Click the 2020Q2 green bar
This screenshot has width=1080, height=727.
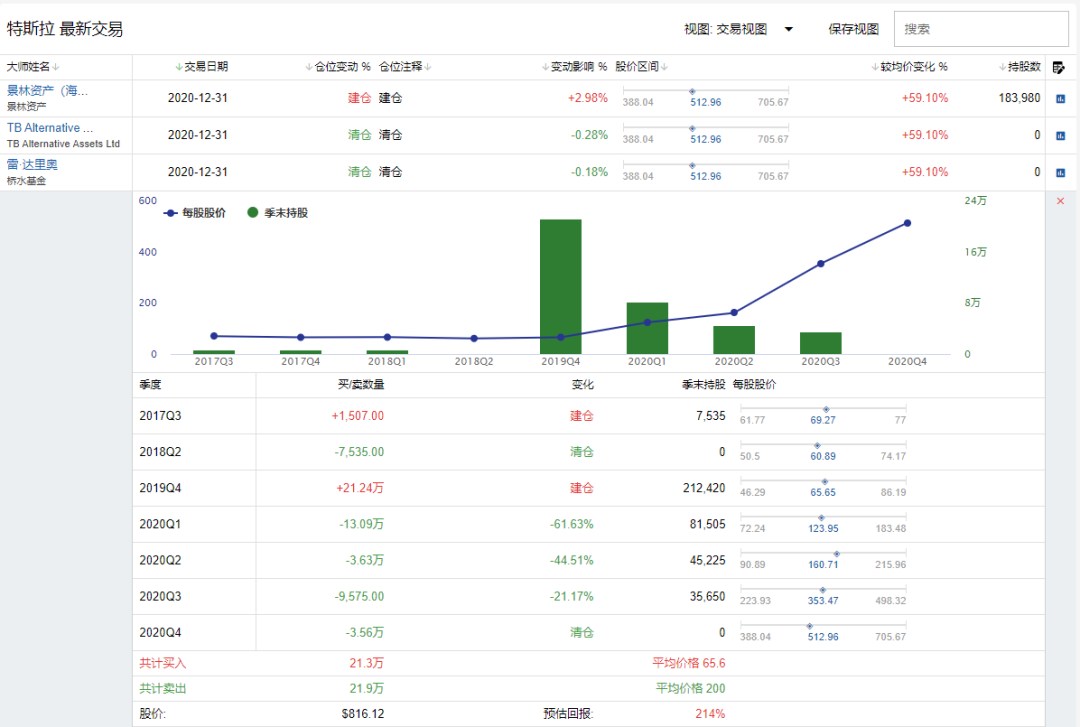point(734,340)
